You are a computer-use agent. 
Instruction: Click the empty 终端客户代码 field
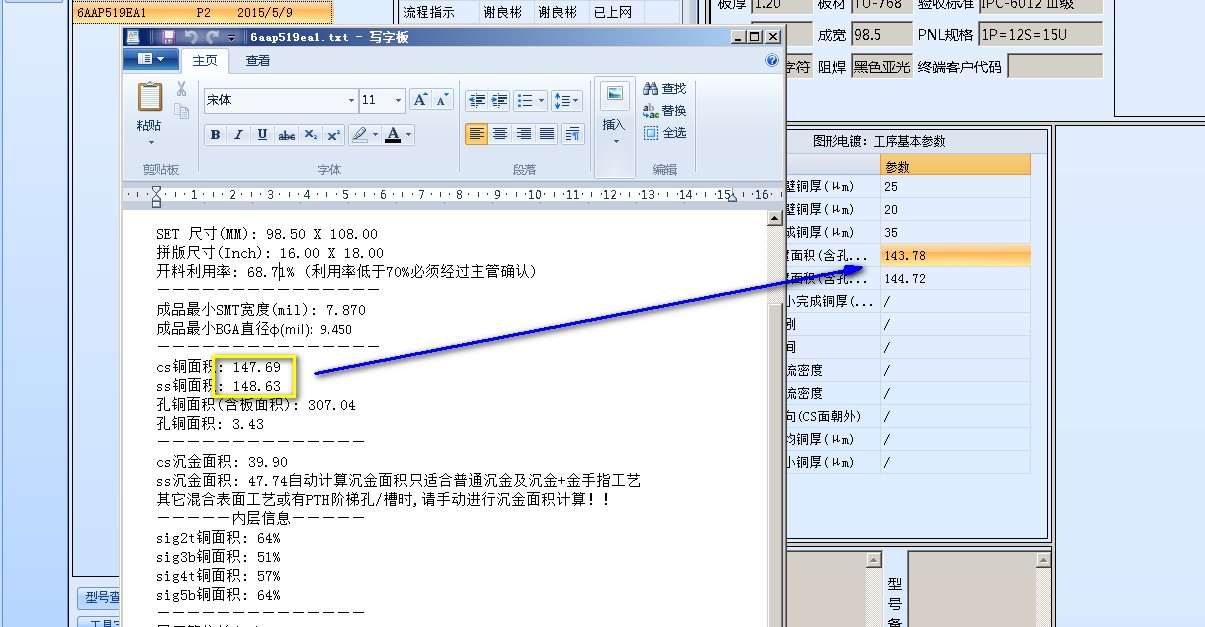1055,67
